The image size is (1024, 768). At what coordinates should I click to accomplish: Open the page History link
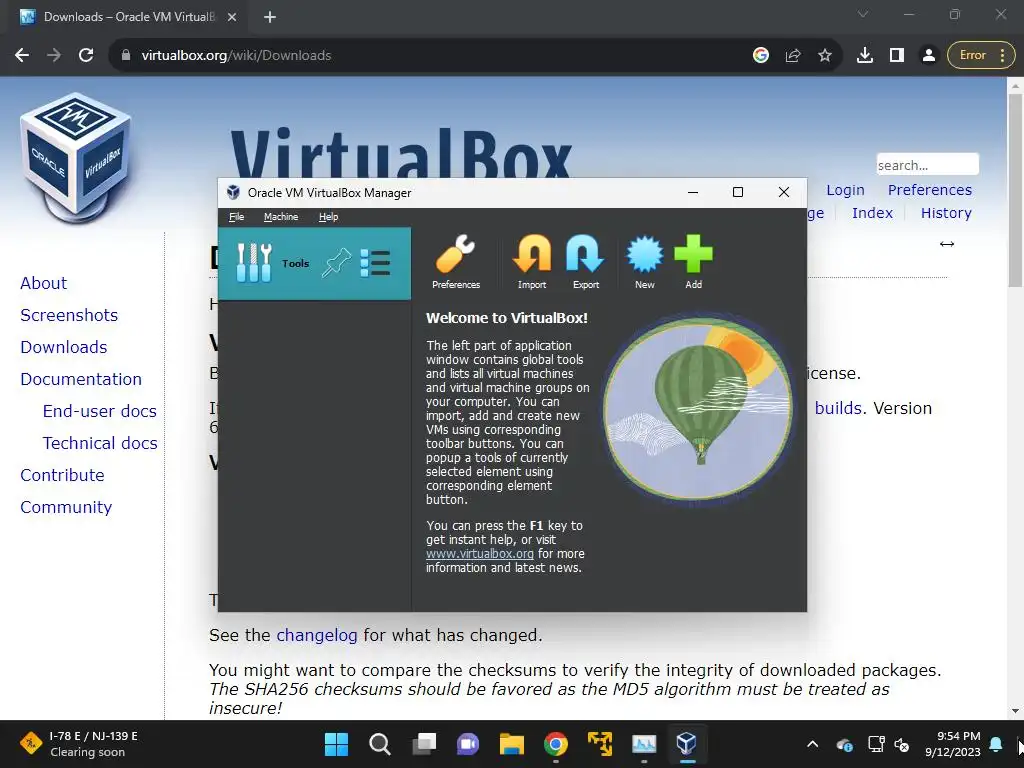click(946, 213)
